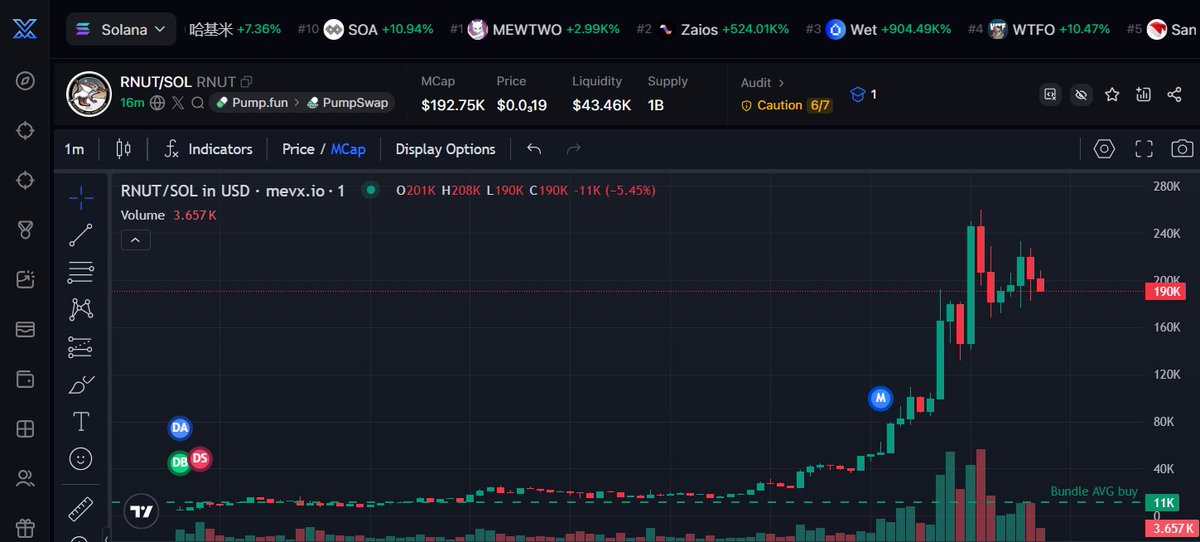Add chart to multi-chart with the plus-chart icon
This screenshot has height=542, width=1200.
point(1143,94)
